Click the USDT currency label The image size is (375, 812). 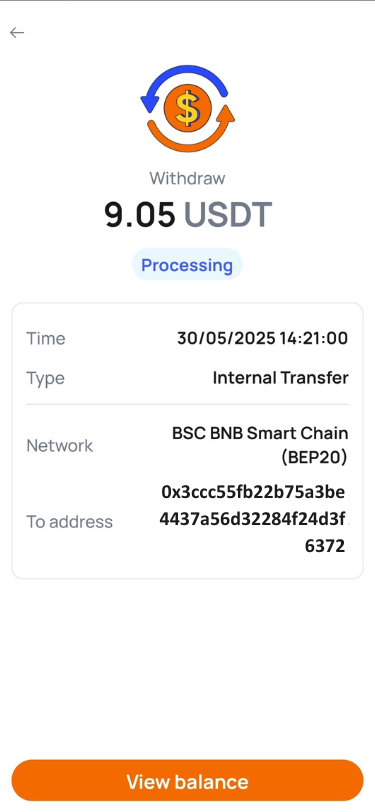[x=228, y=214]
